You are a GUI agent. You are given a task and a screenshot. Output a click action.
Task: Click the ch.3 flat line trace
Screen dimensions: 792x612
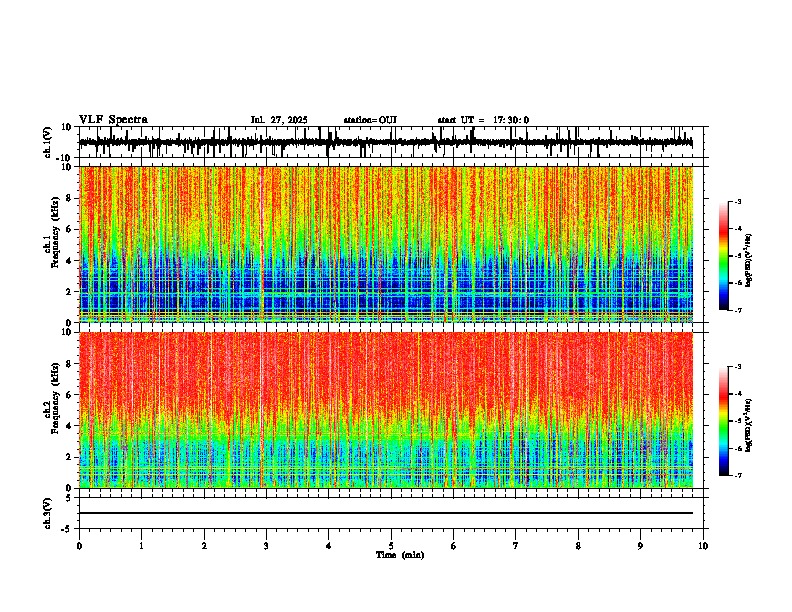pyautogui.click(x=386, y=513)
